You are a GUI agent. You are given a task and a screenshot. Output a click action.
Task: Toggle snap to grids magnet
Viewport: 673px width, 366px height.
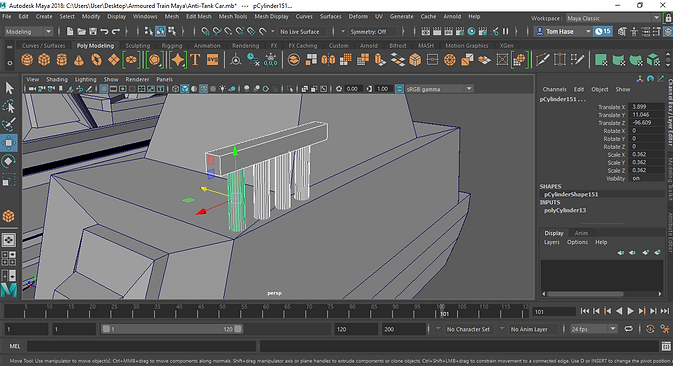click(x=205, y=31)
